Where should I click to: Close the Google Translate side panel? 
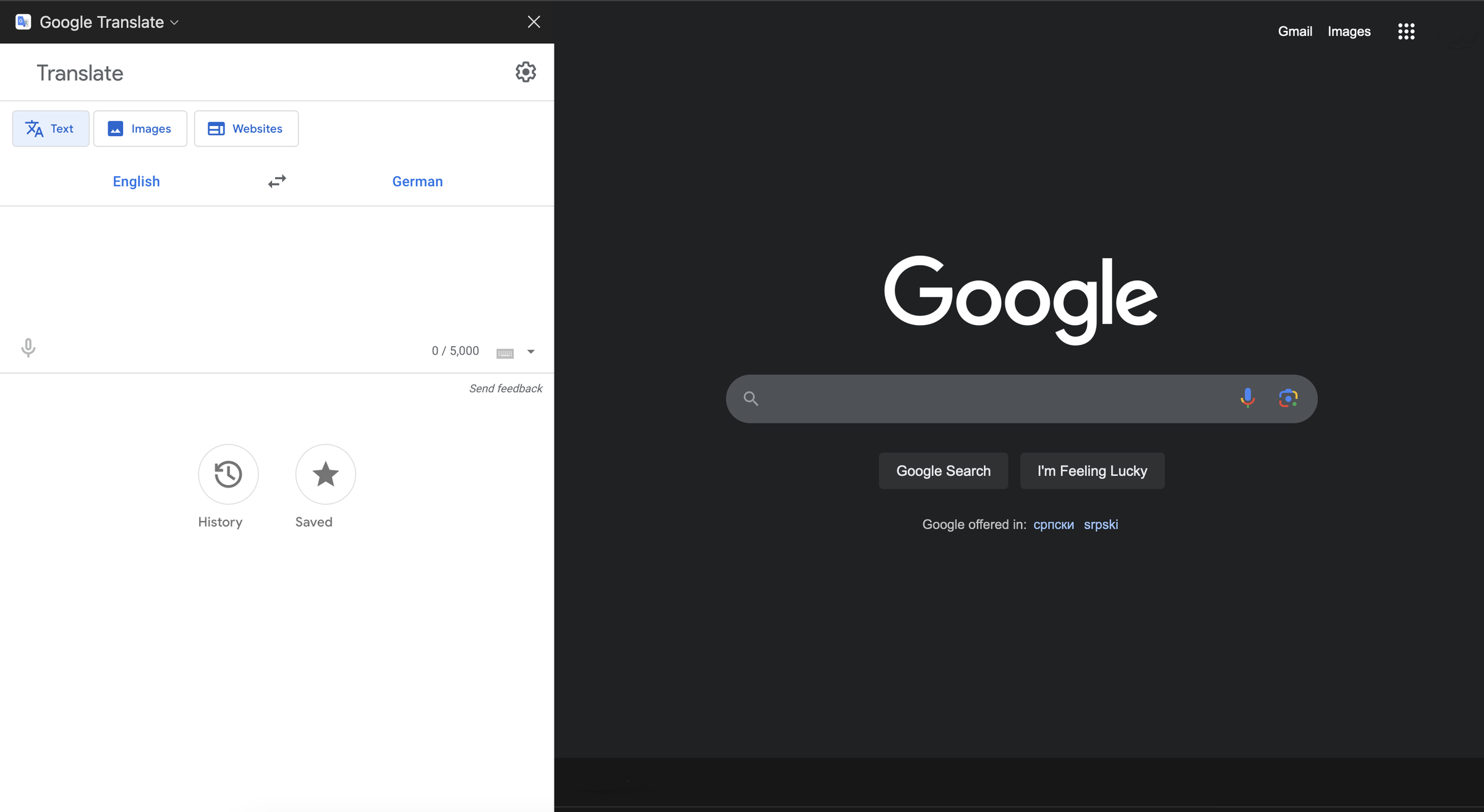coord(534,22)
